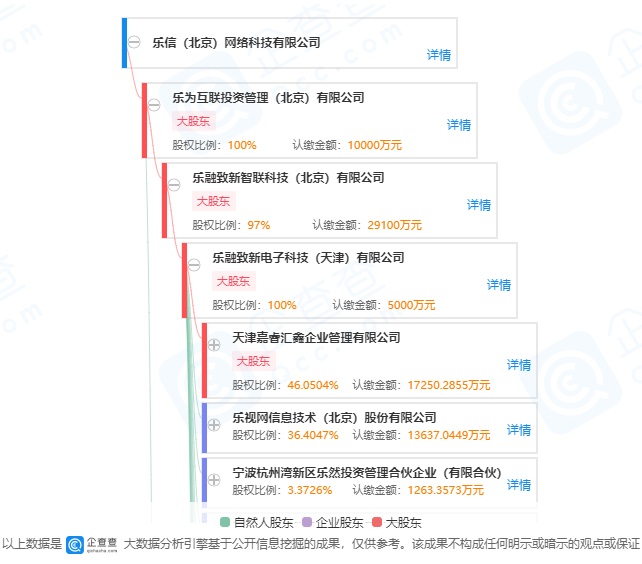Expand the 天津嘉睿汇鑫企业管理有限公司 node

214,345
